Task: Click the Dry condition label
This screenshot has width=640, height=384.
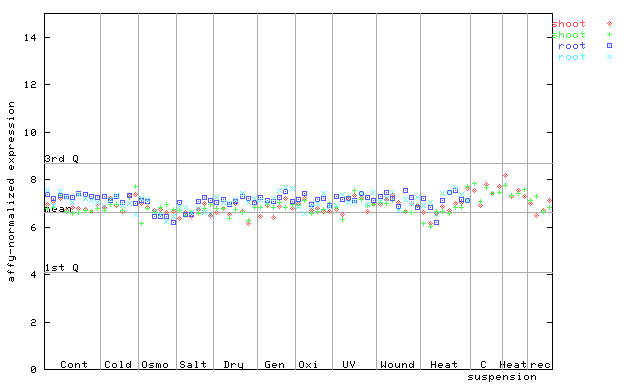Action: (233, 365)
